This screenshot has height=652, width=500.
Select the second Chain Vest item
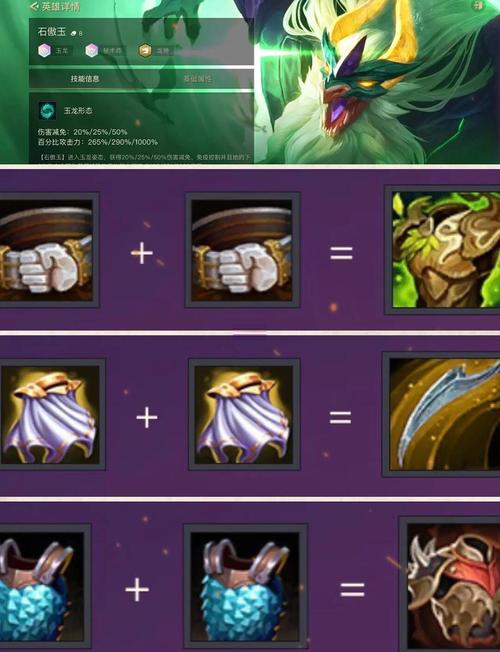pyautogui.click(x=245, y=586)
